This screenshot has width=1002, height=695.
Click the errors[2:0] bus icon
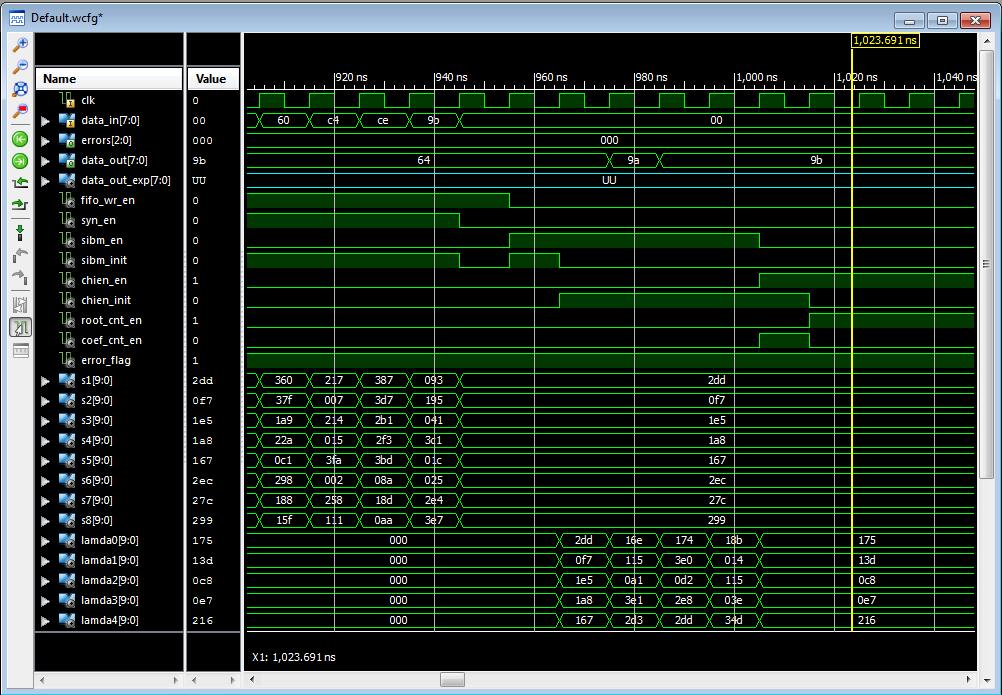pos(67,140)
